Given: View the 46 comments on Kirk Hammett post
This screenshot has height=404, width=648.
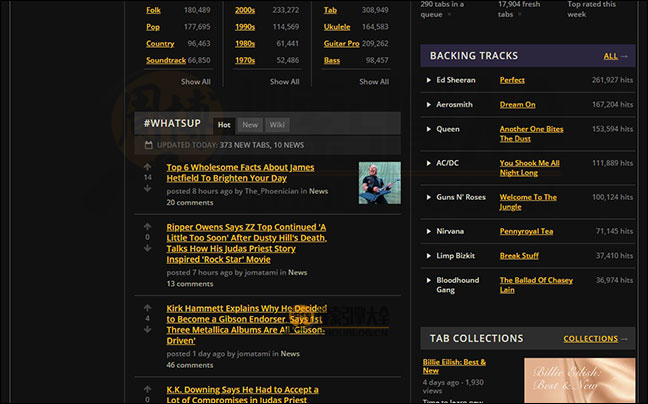Looking at the screenshot, I should point(190,365).
